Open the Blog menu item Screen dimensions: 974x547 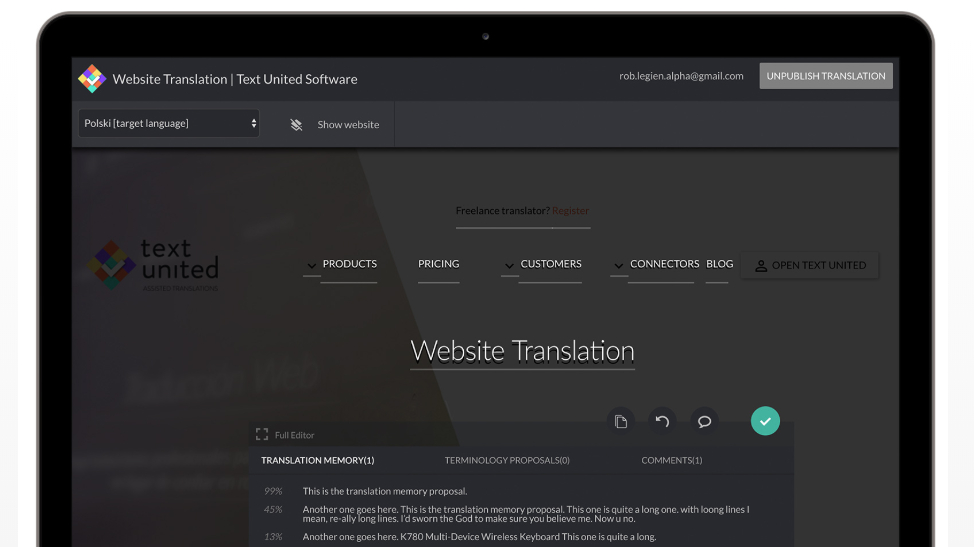(719, 264)
